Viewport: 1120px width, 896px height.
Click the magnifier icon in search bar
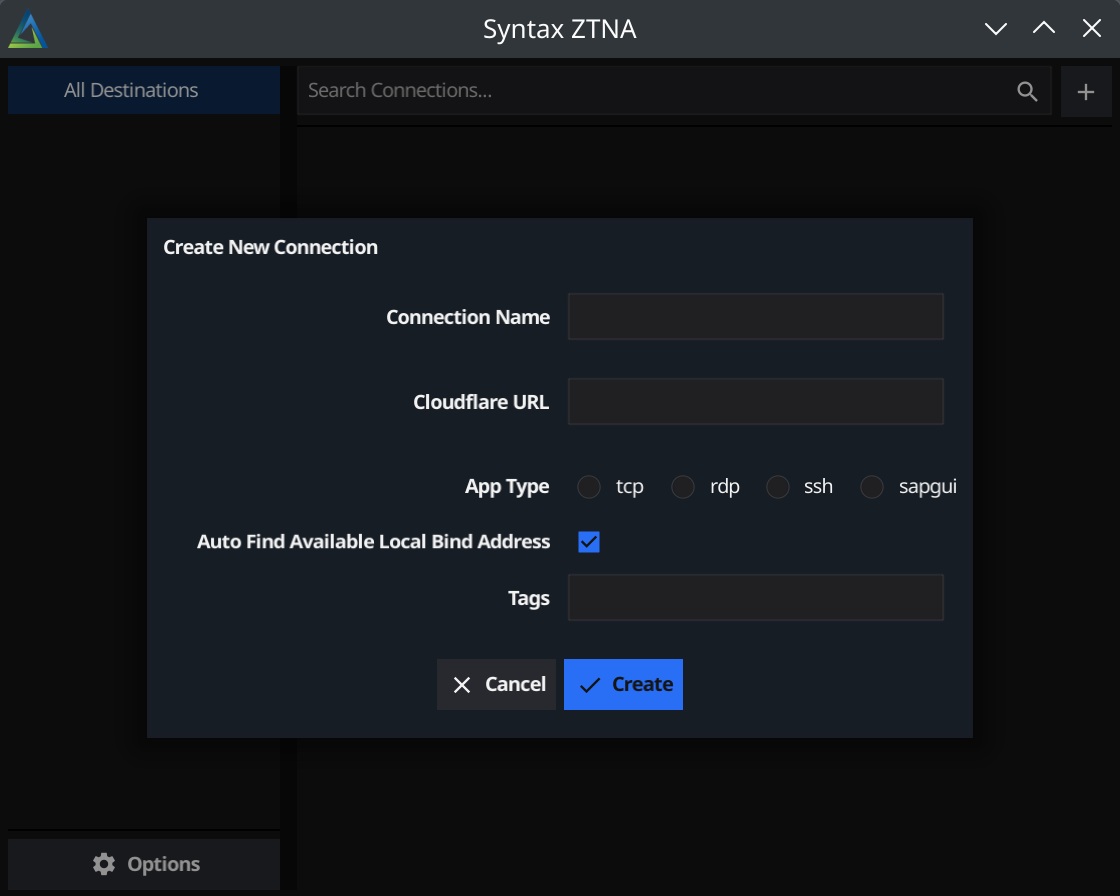tap(1027, 91)
